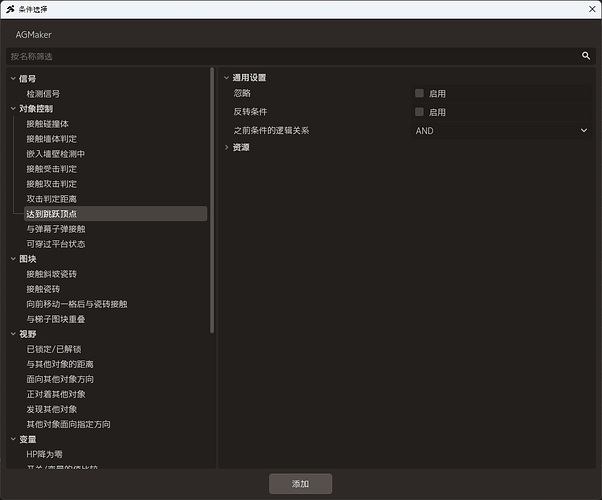Collapse the 信号 category
This screenshot has width=602, height=500.
[13, 79]
